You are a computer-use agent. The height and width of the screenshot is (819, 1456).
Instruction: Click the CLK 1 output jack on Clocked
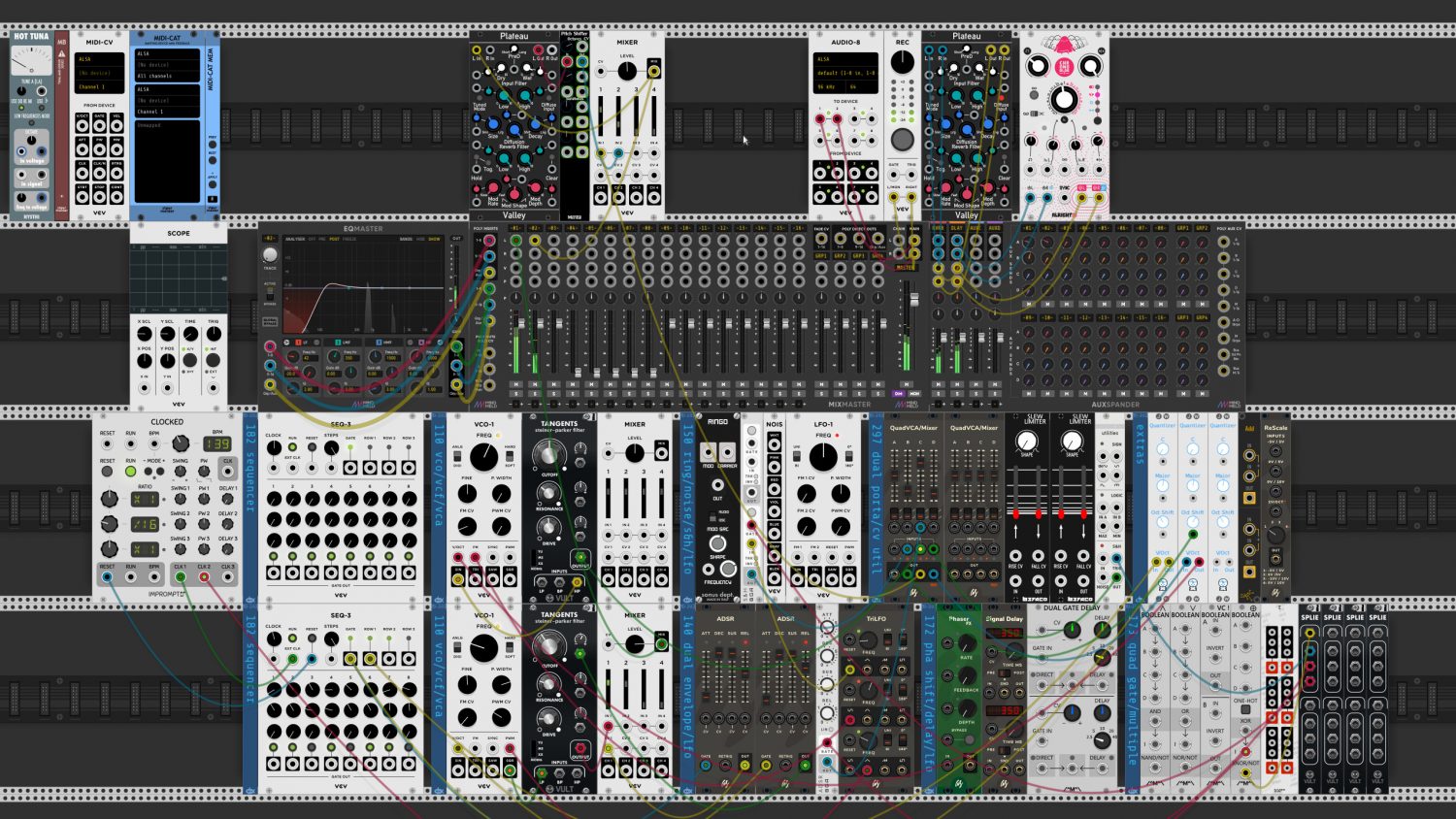[181, 576]
